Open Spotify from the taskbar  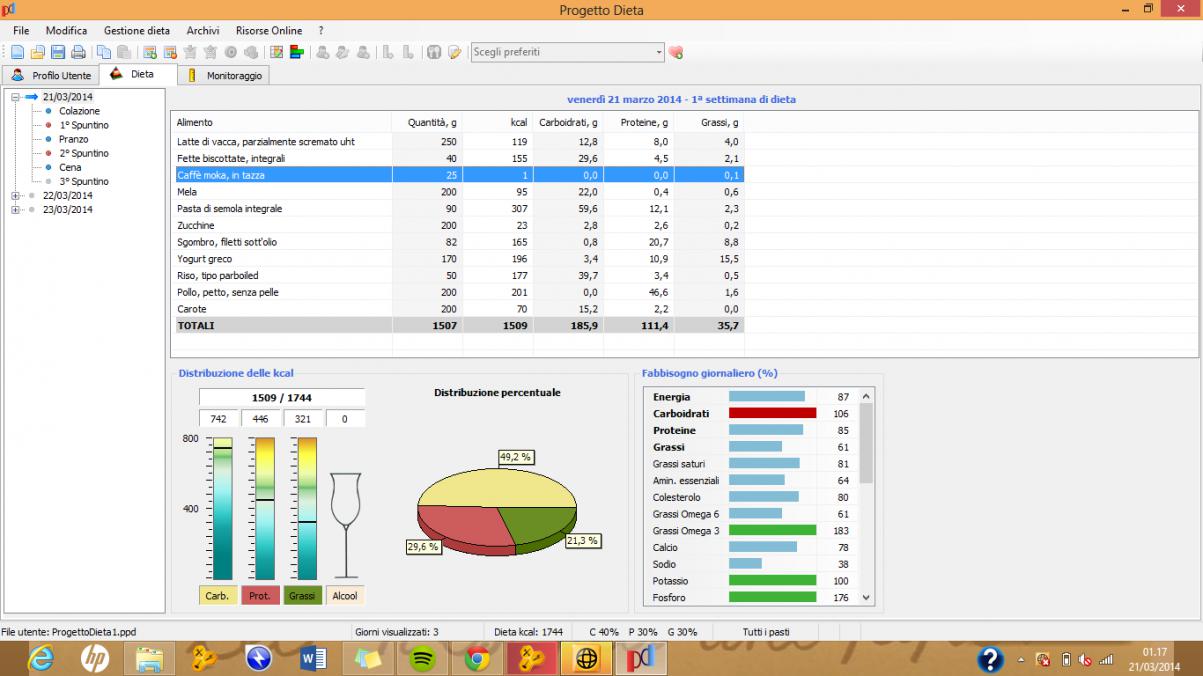coord(423,659)
